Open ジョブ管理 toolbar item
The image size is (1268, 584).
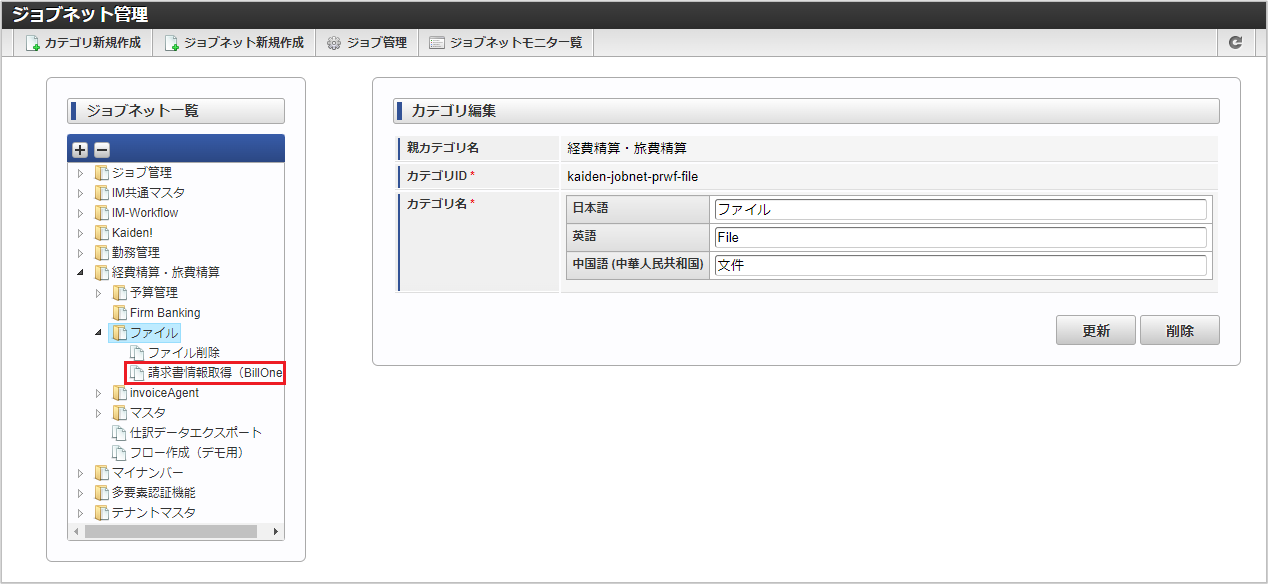coord(367,43)
